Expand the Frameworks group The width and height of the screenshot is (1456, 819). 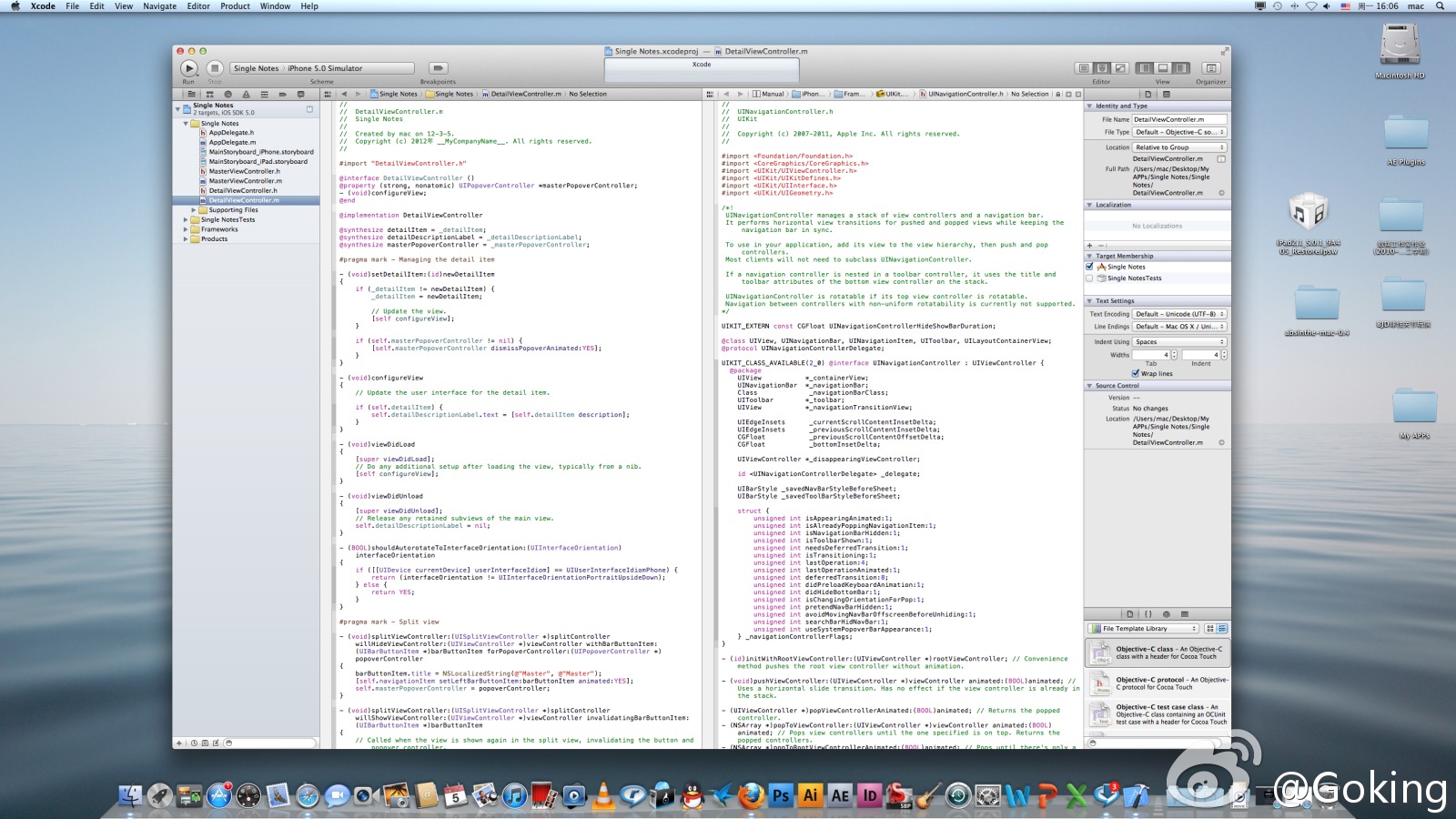(186, 229)
